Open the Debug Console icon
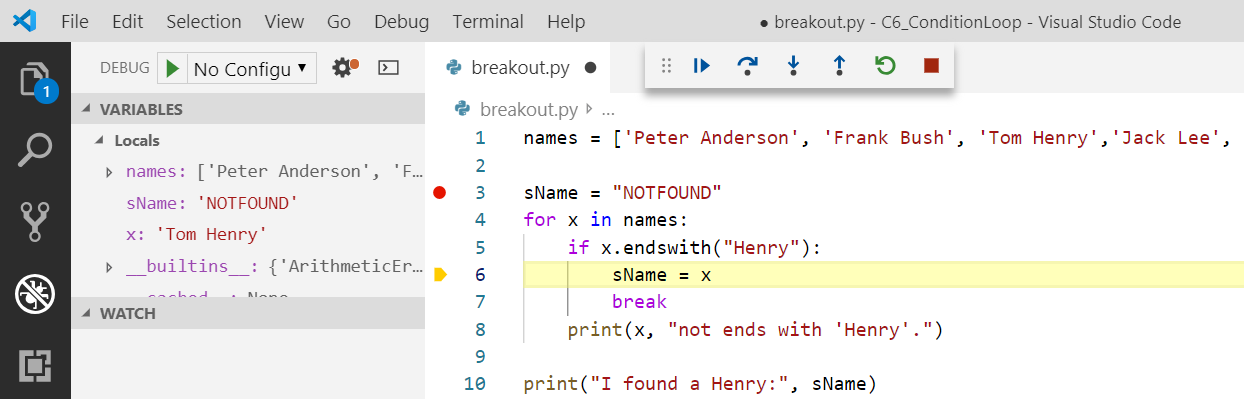 click(x=388, y=68)
